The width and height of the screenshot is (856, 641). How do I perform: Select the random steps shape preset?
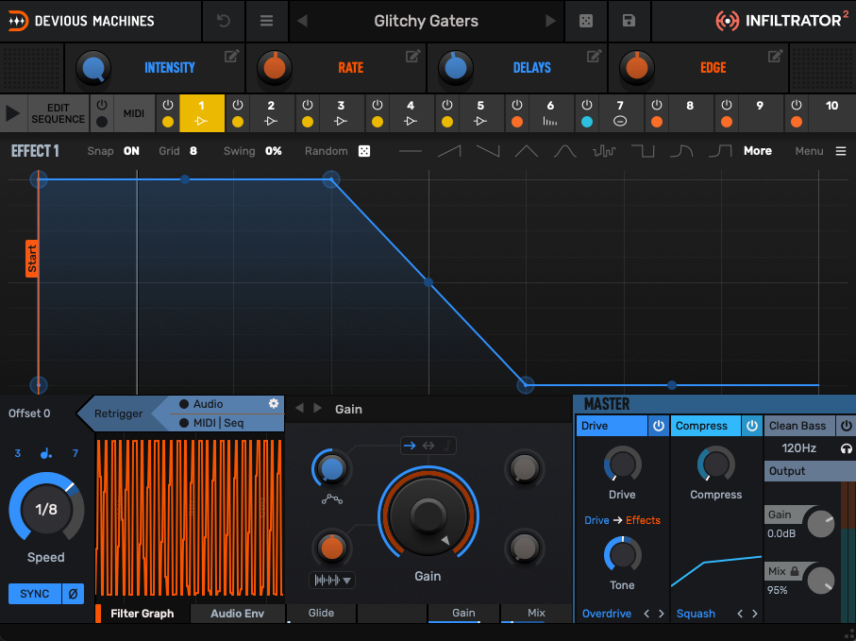coord(604,151)
